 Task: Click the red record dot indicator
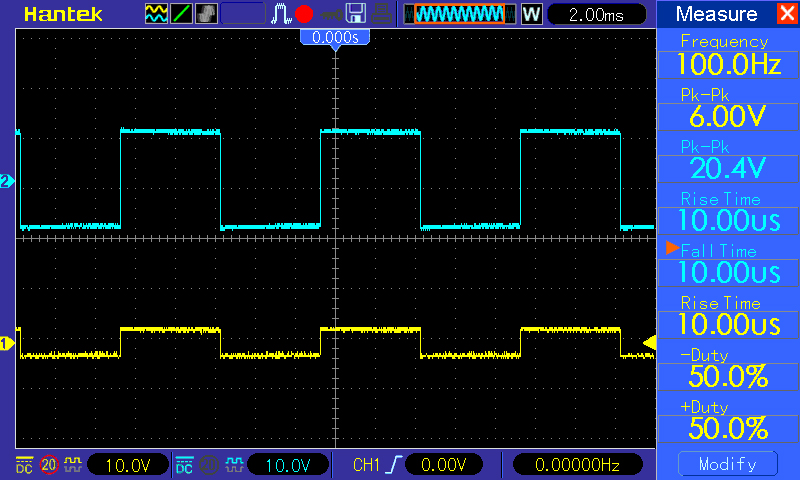coord(304,14)
